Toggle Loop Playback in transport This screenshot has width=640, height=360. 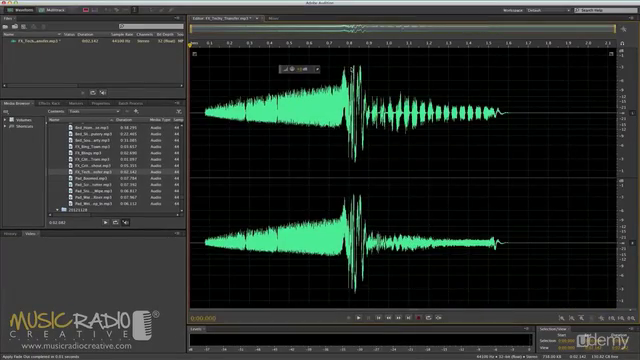click(x=429, y=318)
